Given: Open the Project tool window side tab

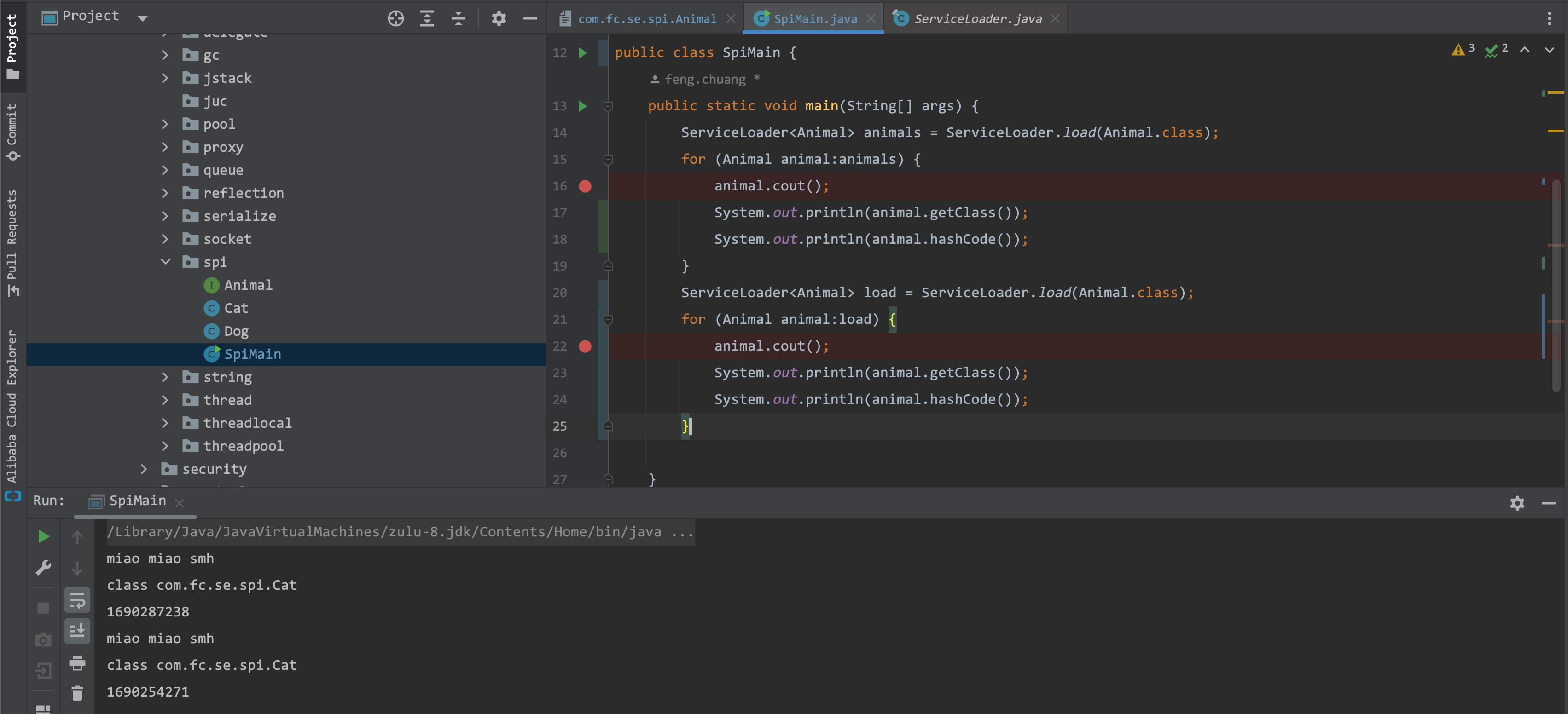Looking at the screenshot, I should [x=13, y=47].
